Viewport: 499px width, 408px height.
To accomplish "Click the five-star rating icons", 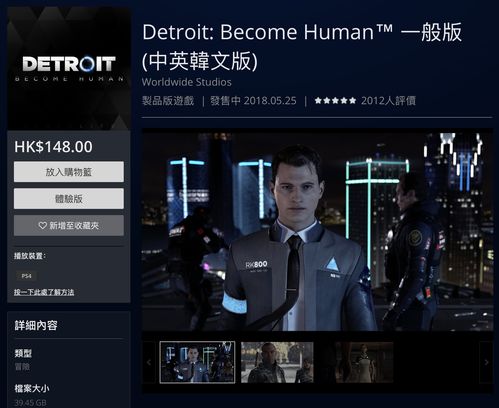I will point(335,101).
